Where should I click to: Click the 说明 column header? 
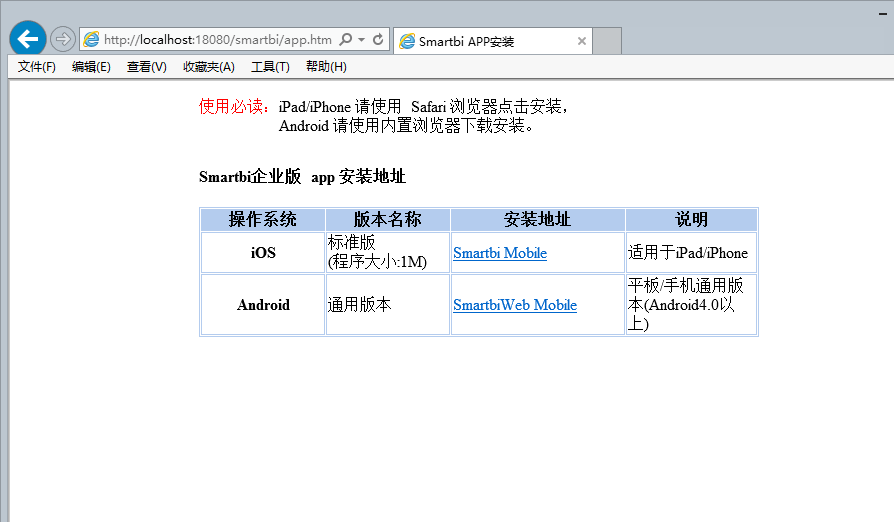(x=692, y=219)
